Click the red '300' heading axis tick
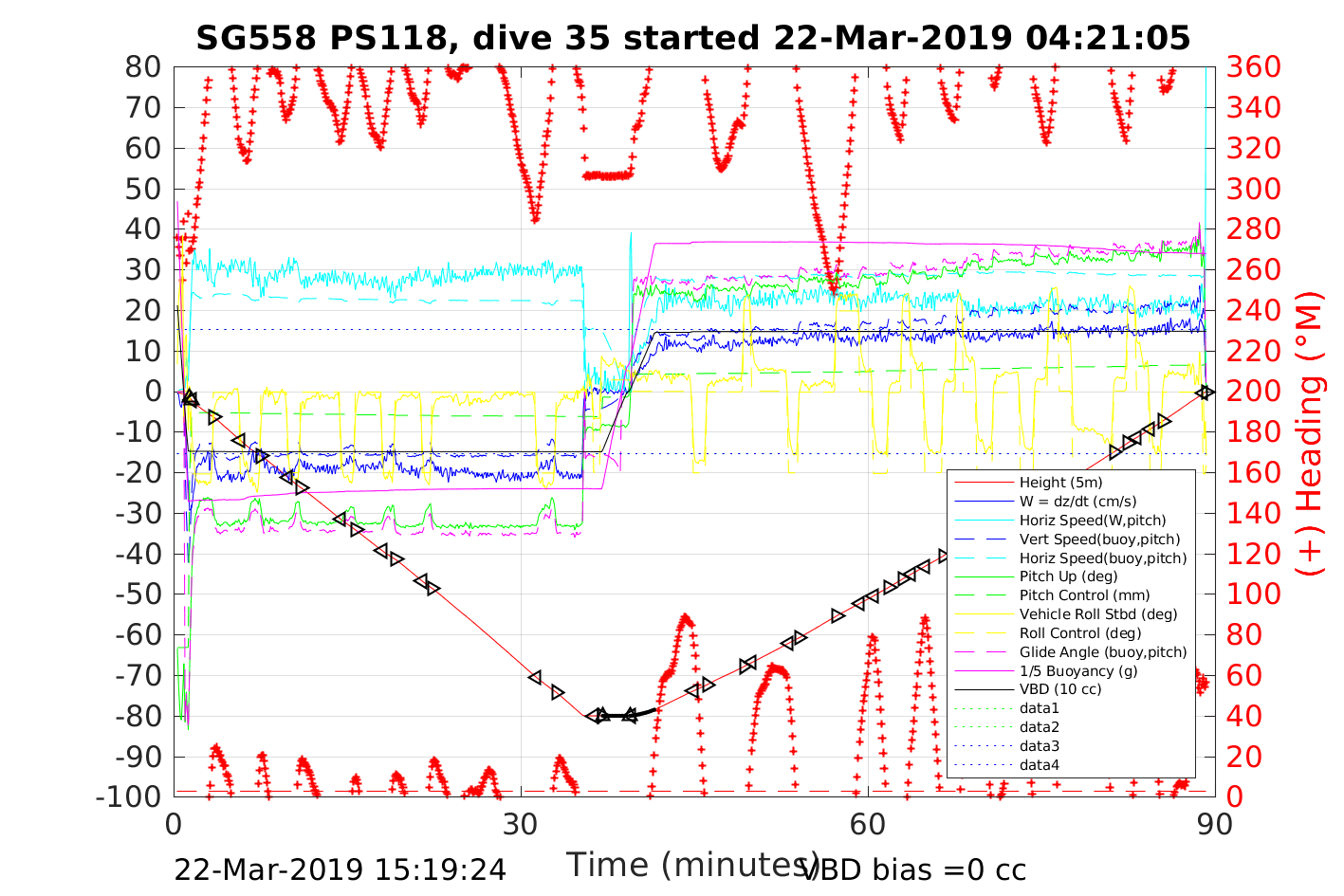Image resolution: width=1344 pixels, height=896 pixels. click(1253, 189)
